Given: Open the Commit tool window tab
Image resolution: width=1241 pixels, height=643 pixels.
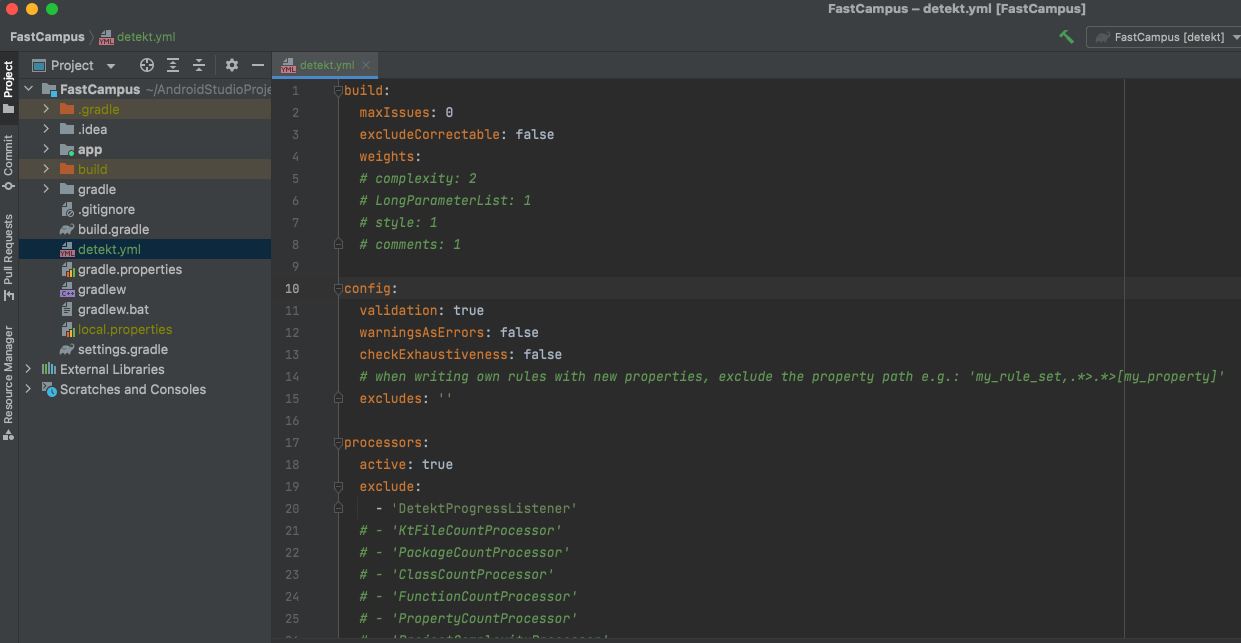Looking at the screenshot, I should tap(9, 163).
